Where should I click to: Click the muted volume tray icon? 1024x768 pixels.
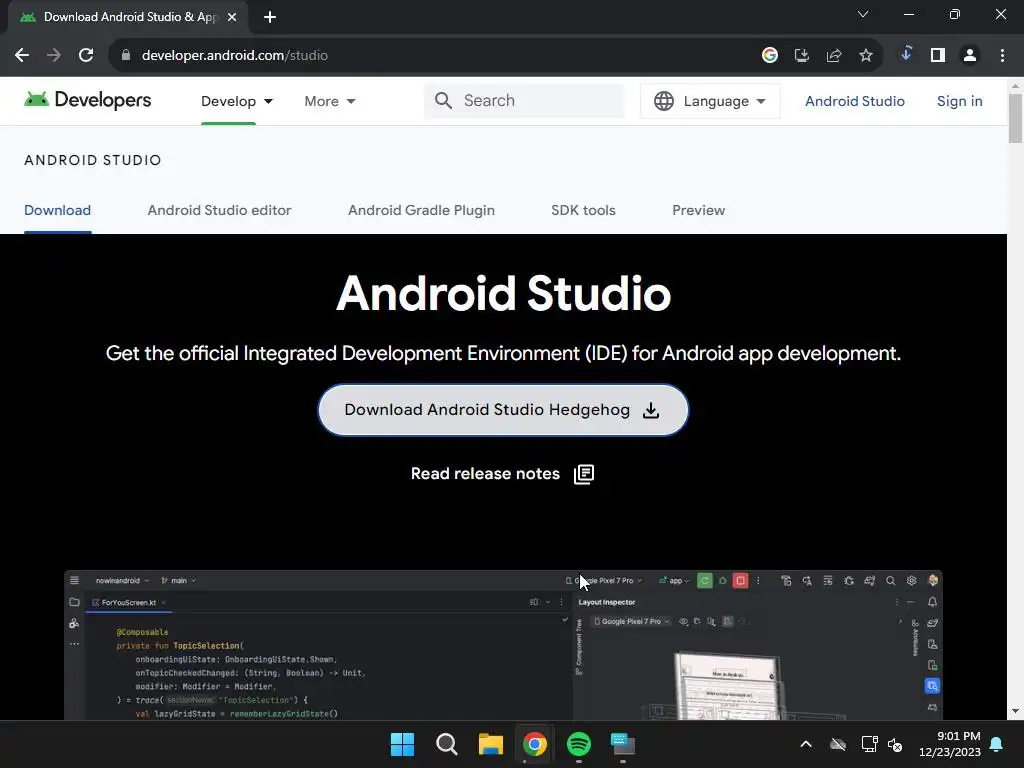point(895,744)
